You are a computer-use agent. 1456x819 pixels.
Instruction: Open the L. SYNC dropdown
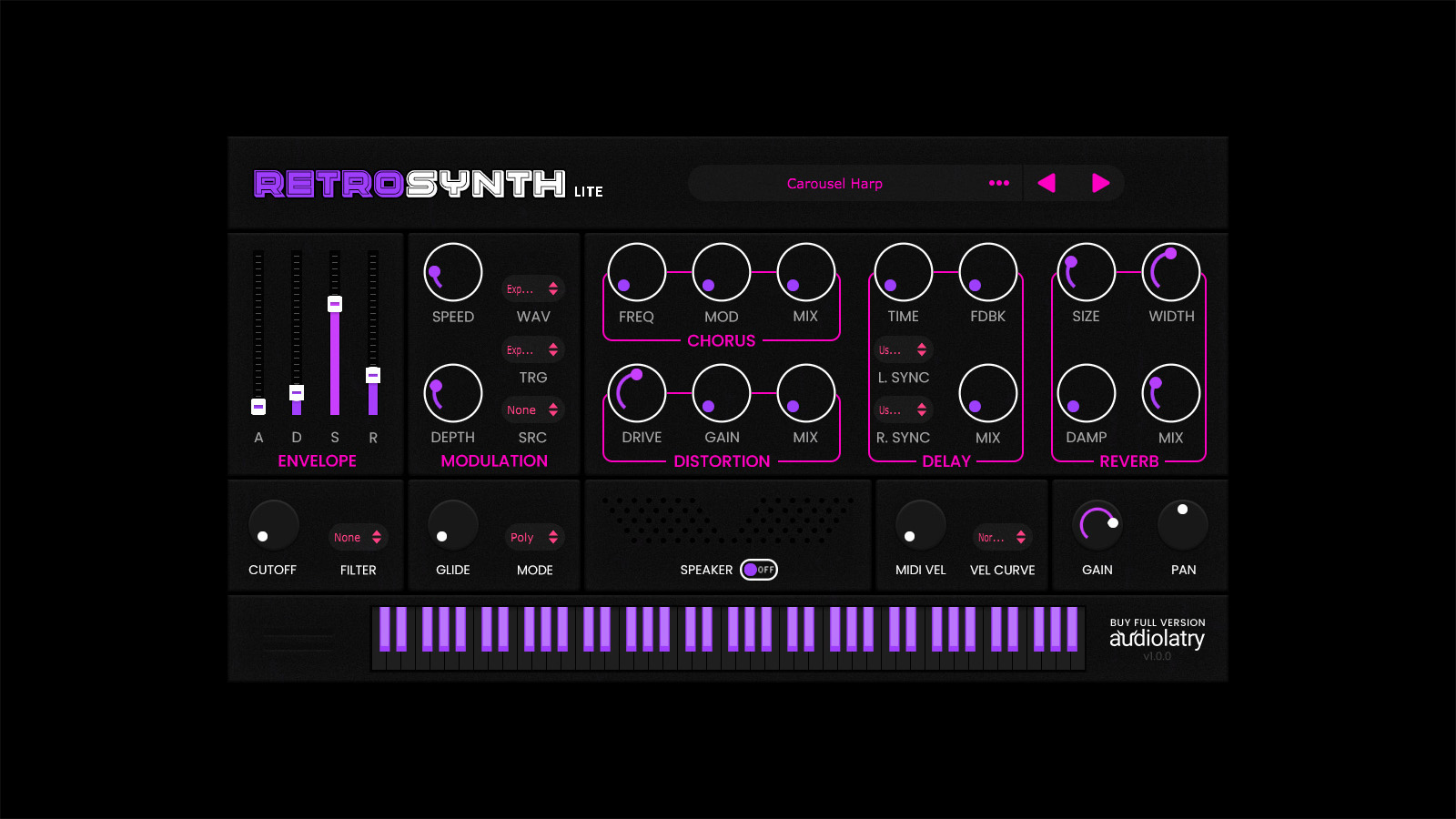[x=903, y=349]
